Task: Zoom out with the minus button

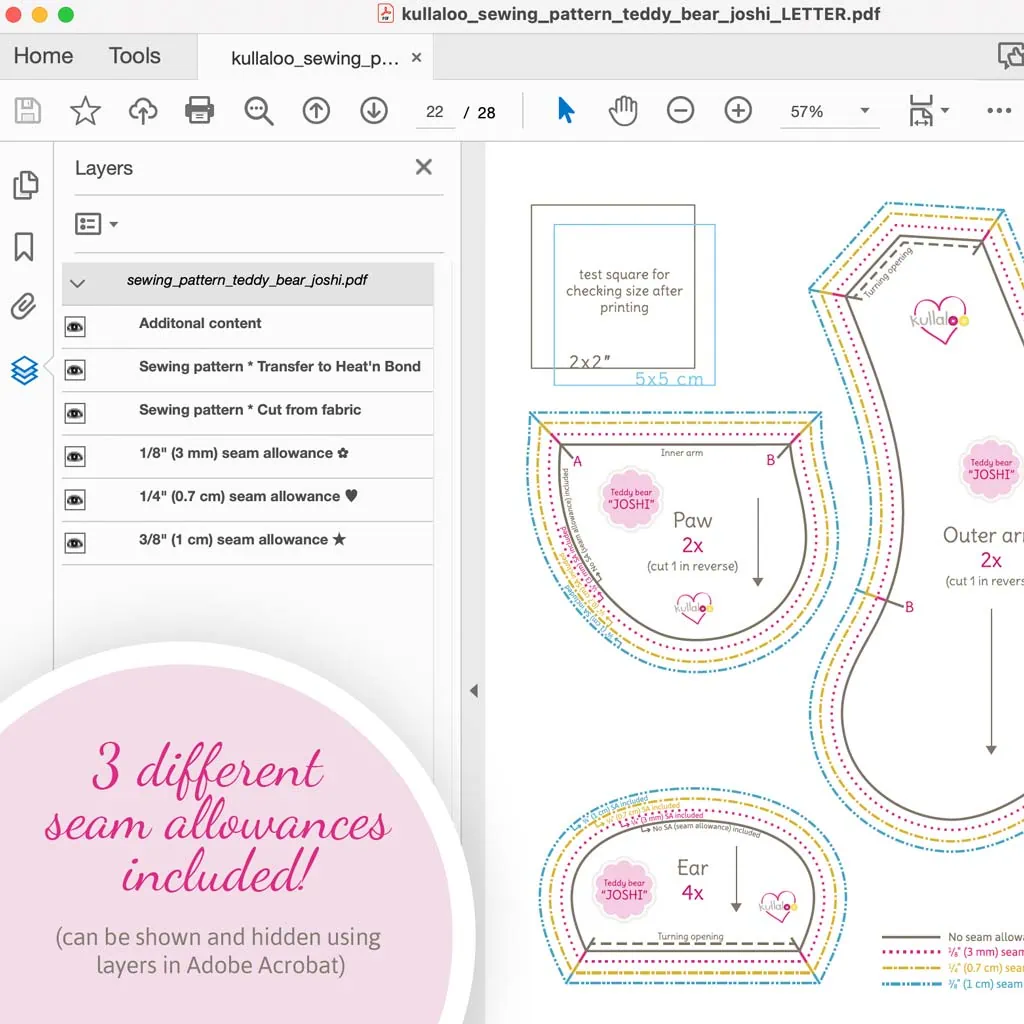Action: tap(680, 110)
